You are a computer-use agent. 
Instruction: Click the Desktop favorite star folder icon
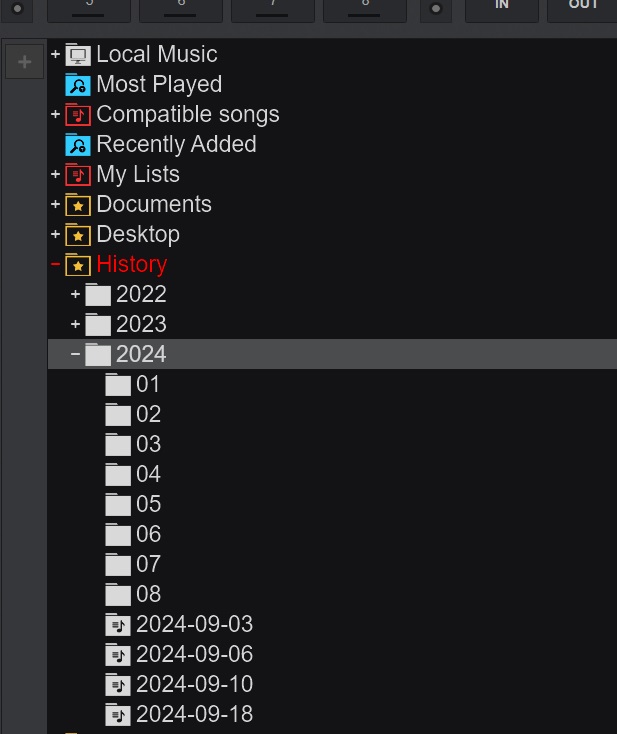click(x=78, y=235)
